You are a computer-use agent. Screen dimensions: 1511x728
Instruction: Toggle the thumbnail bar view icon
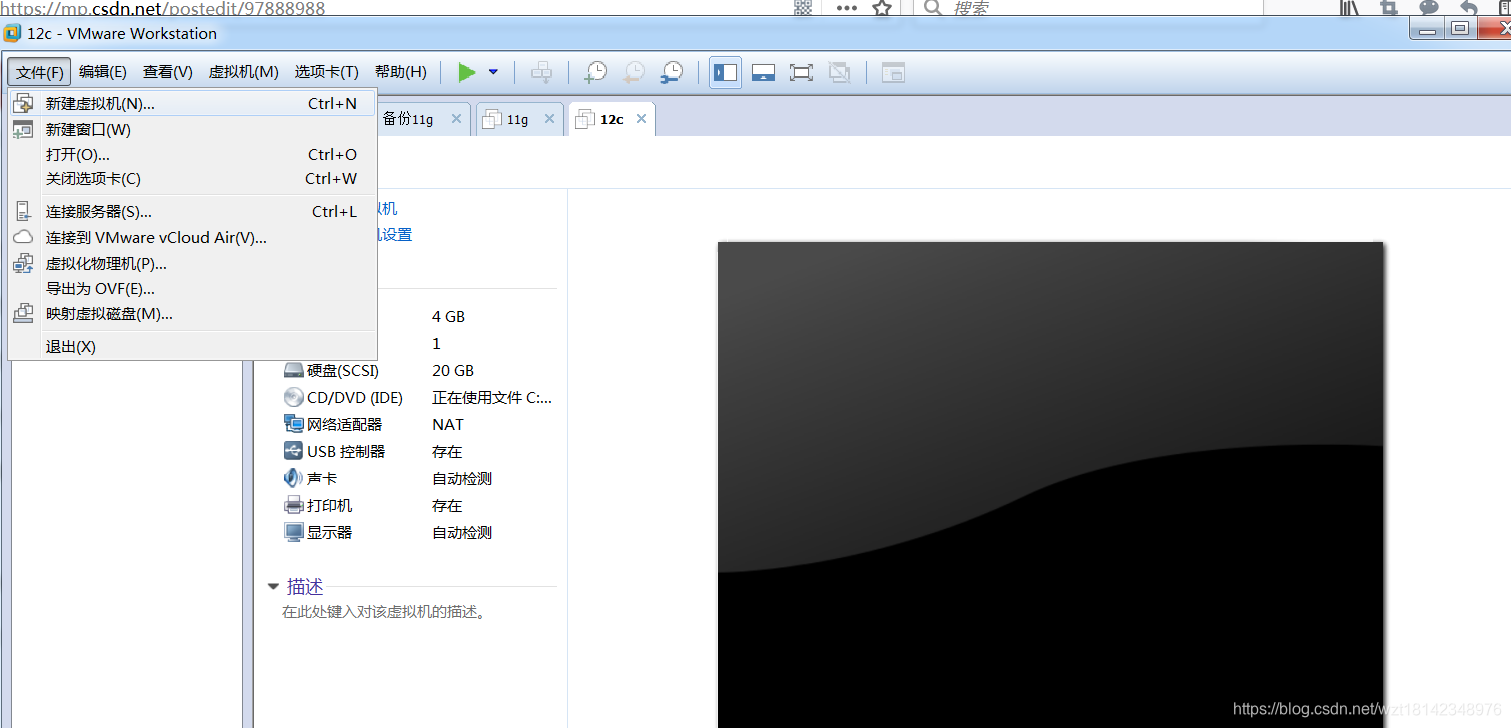tap(764, 72)
